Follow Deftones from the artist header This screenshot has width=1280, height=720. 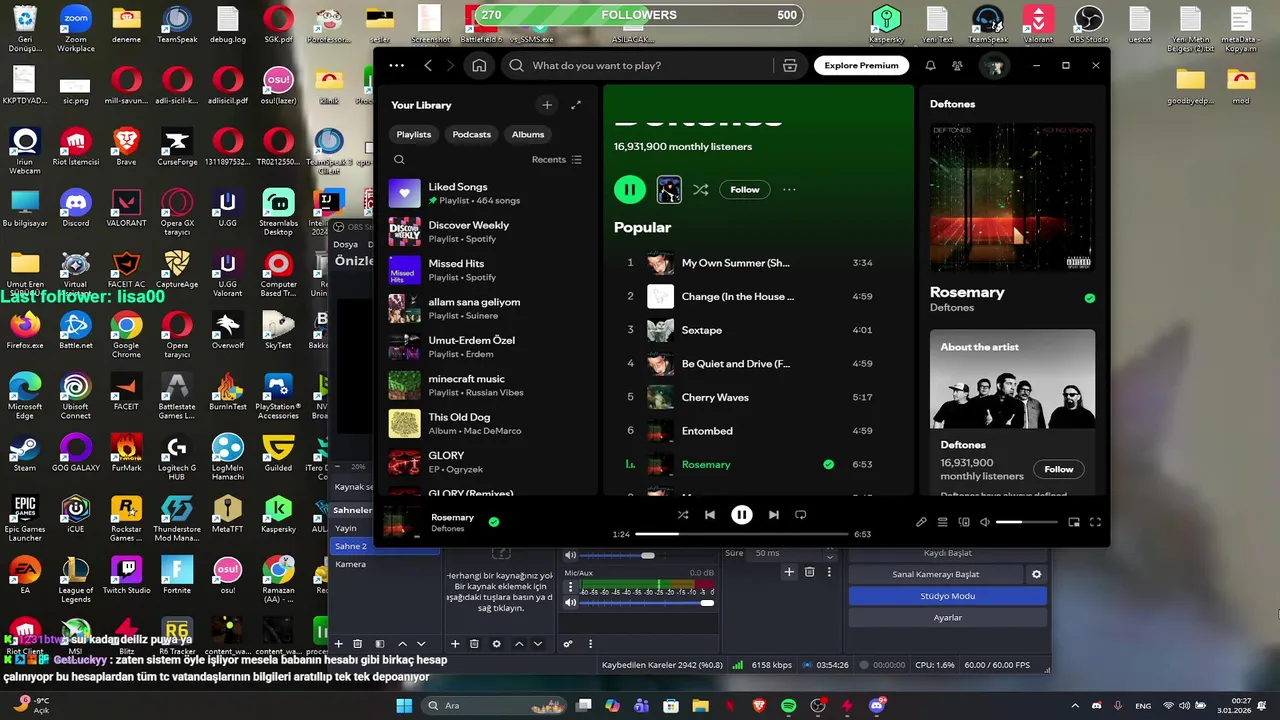click(745, 189)
